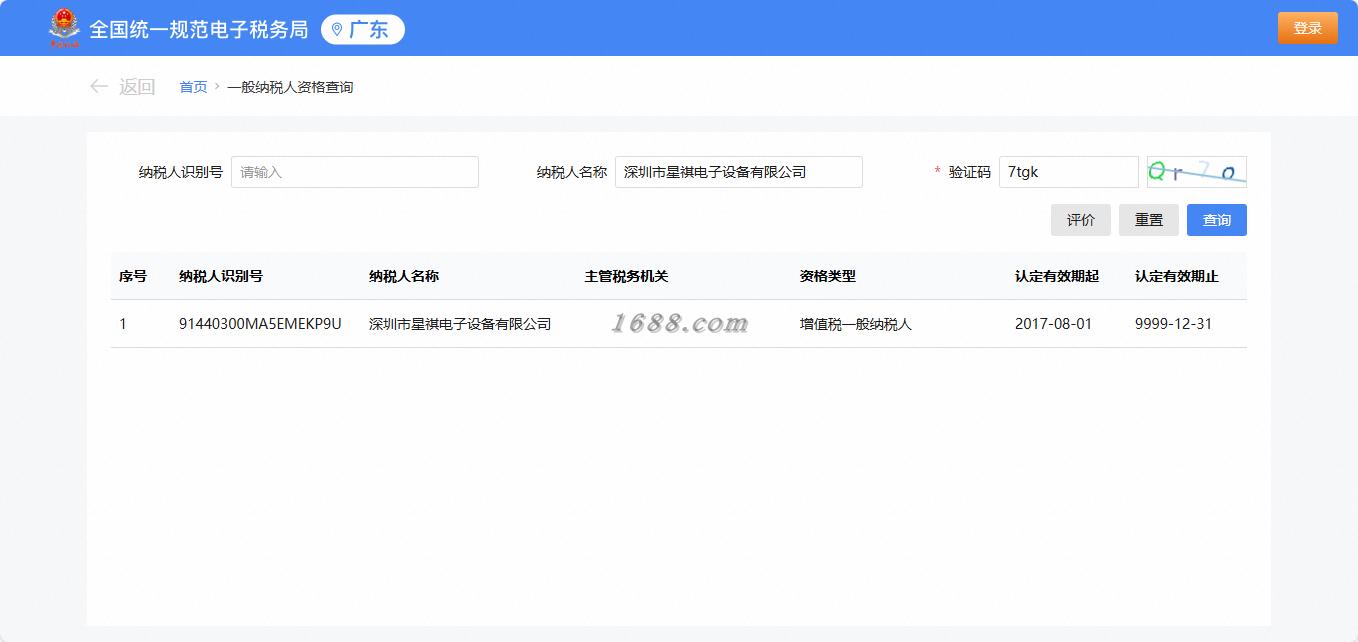
Task: Click the 纳税人识别号 column header
Action: (x=221, y=276)
